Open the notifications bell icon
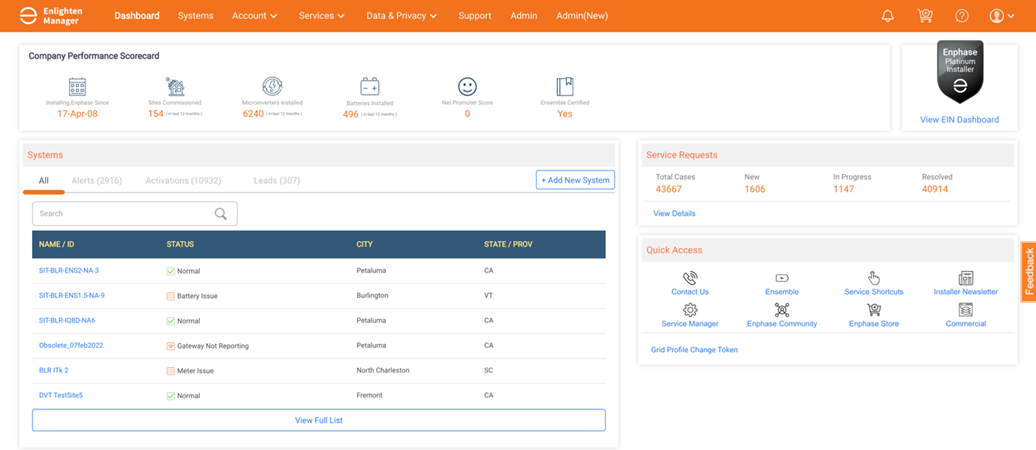The image size is (1036, 450). click(887, 16)
